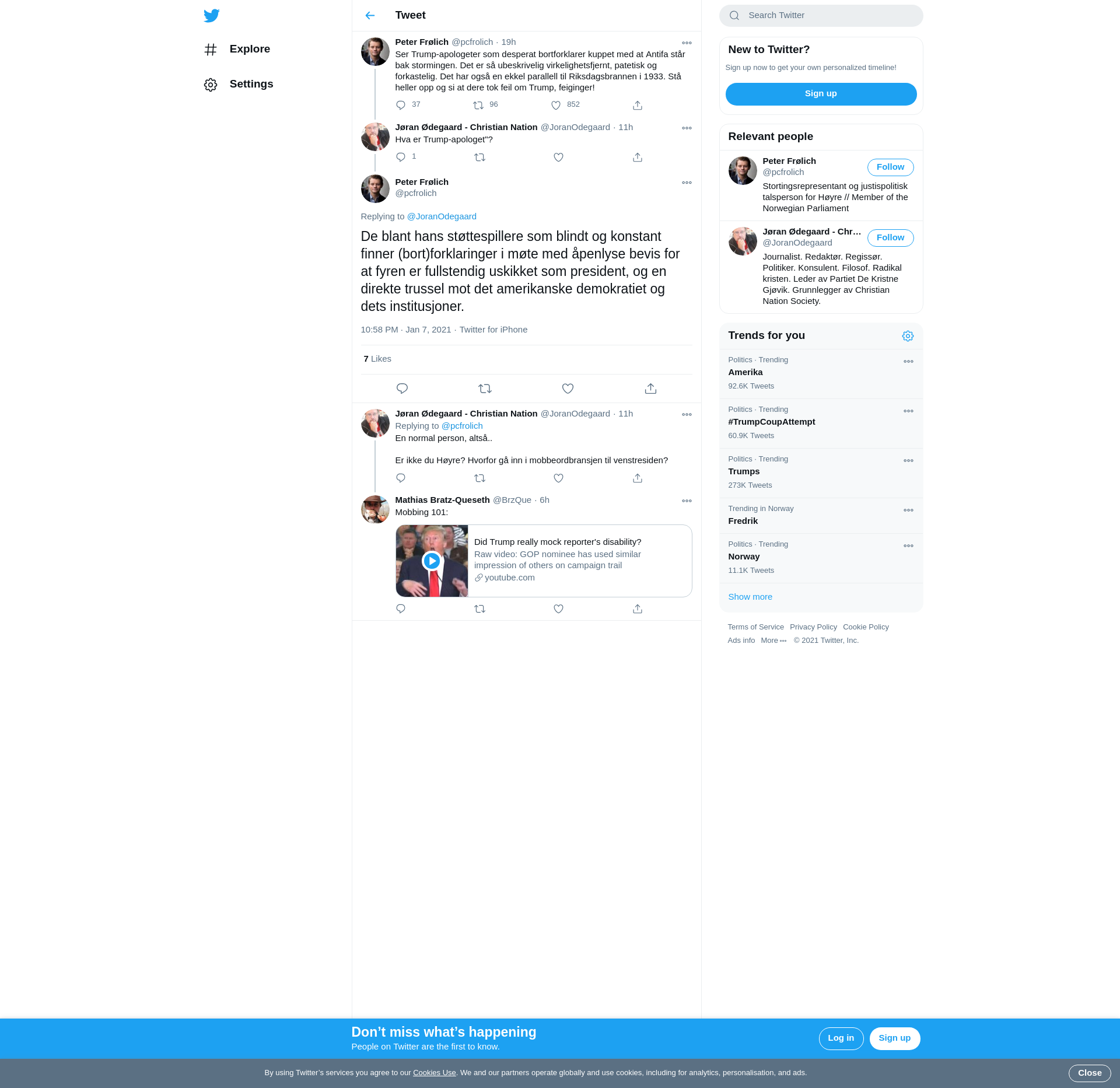This screenshot has height=1088, width=1120.
Task: Like the tweet with 852 likes
Action: [556, 105]
